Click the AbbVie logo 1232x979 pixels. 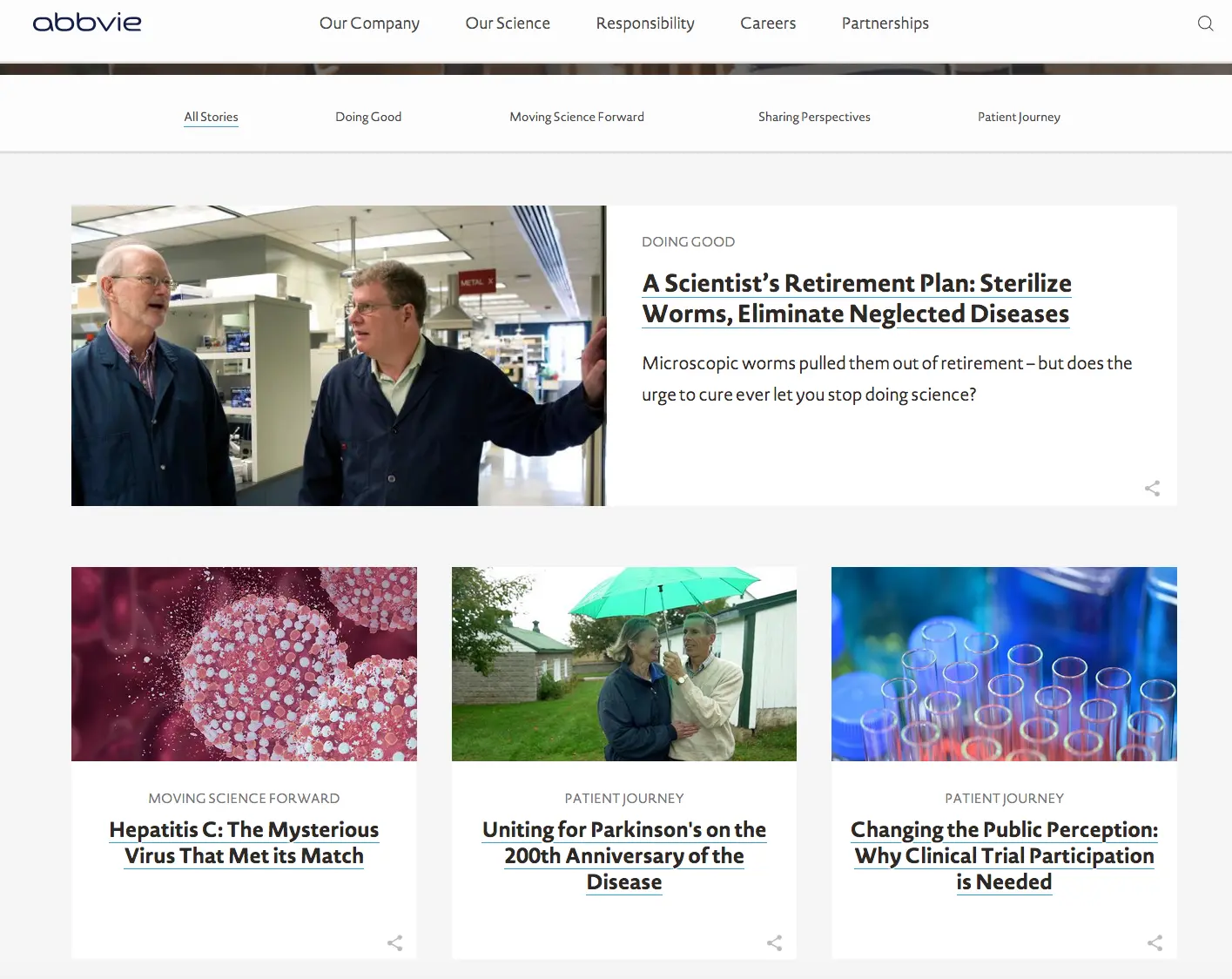pos(87,23)
